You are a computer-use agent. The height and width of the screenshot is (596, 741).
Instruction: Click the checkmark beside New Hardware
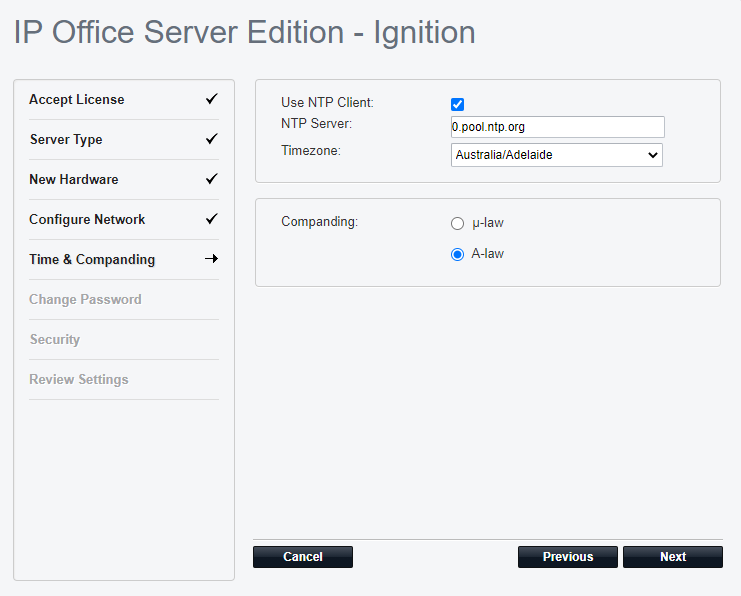pyautogui.click(x=212, y=179)
